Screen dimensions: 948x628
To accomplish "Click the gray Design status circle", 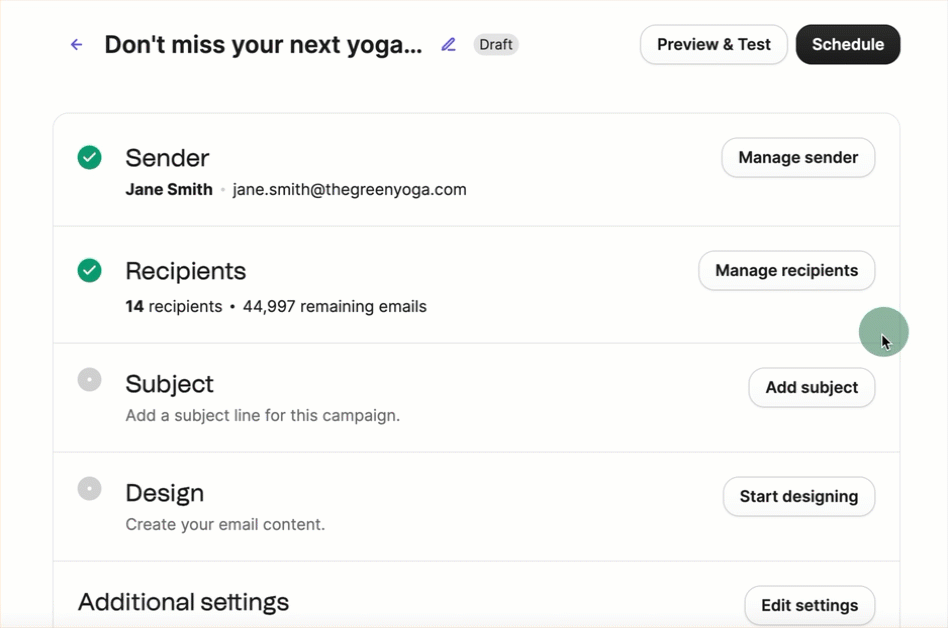I will point(90,489).
